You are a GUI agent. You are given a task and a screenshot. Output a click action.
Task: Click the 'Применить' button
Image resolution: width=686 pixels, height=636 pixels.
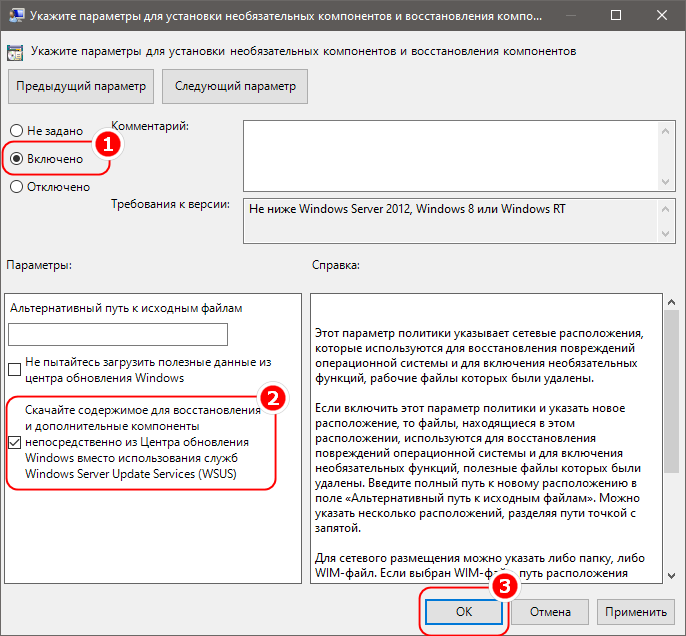tap(636, 611)
